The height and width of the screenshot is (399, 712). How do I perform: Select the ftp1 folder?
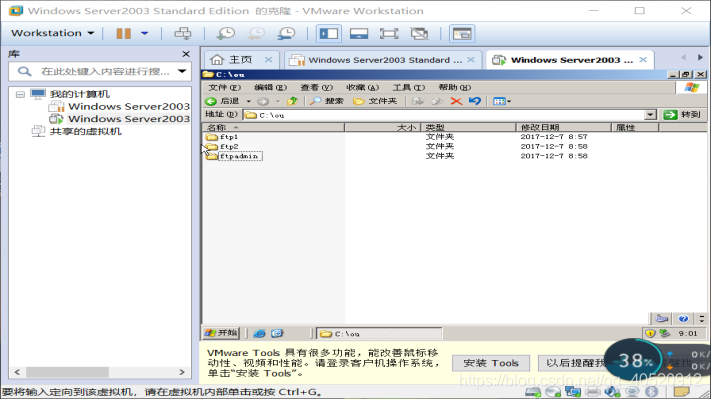pyautogui.click(x=222, y=137)
